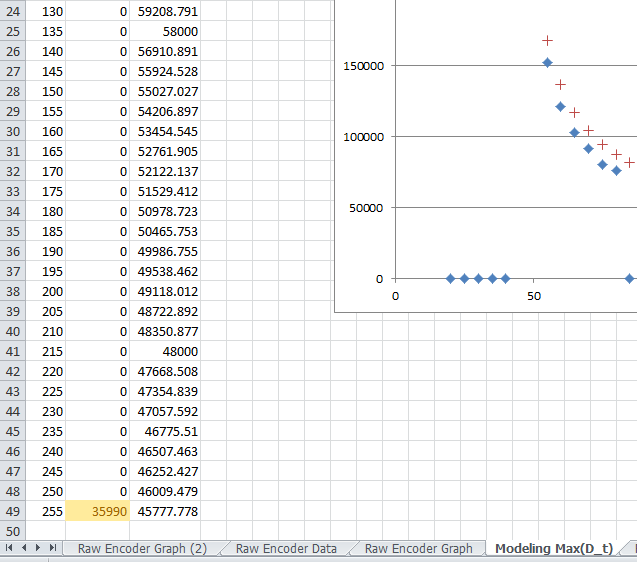Click cell with value 50978.723

tap(165, 211)
